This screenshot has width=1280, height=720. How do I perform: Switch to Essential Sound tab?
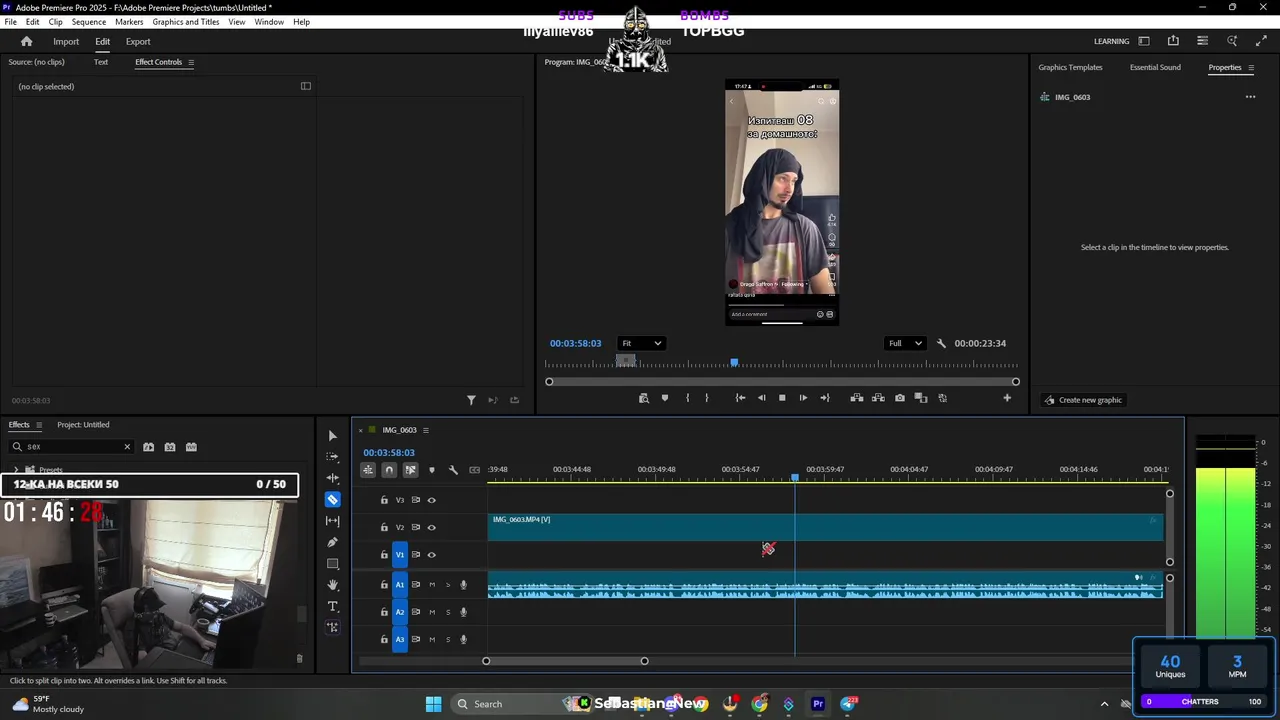pyautogui.click(x=1155, y=68)
